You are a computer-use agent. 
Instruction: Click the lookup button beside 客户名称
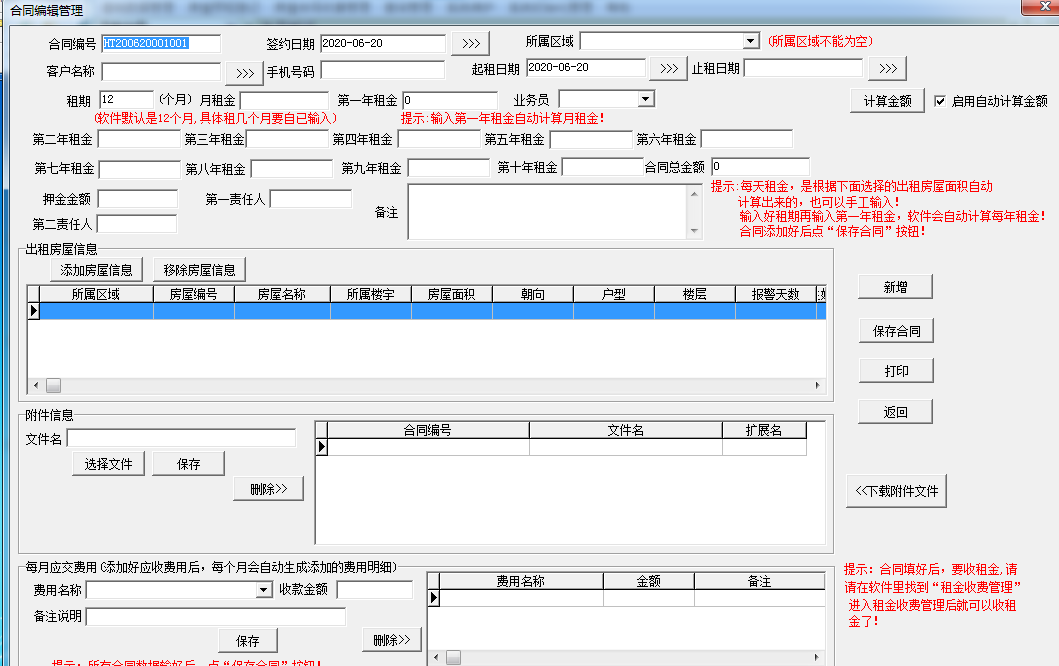244,72
